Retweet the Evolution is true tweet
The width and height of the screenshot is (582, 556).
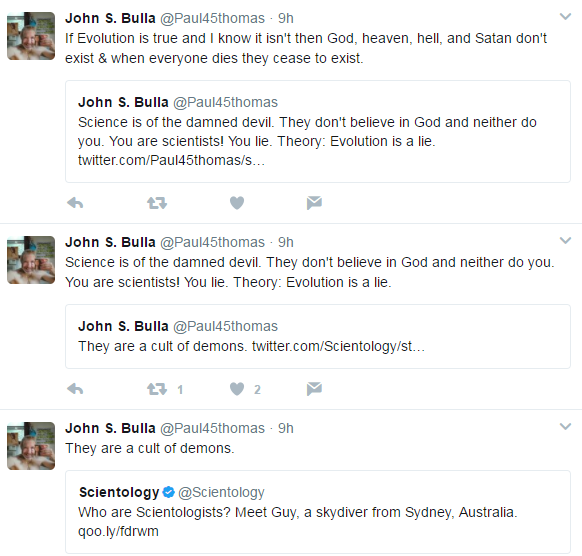tap(157, 203)
